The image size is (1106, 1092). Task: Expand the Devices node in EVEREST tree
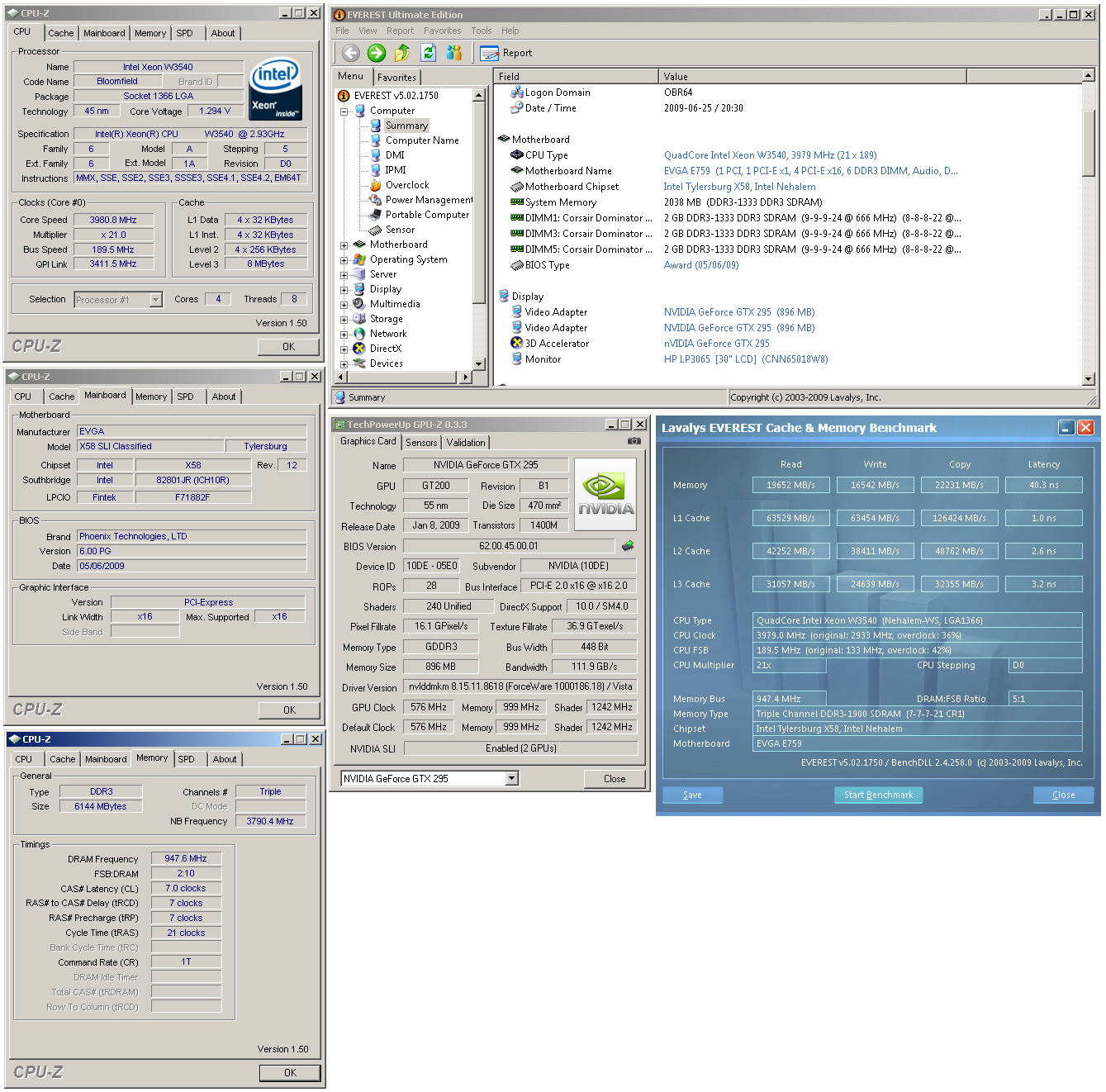(344, 363)
